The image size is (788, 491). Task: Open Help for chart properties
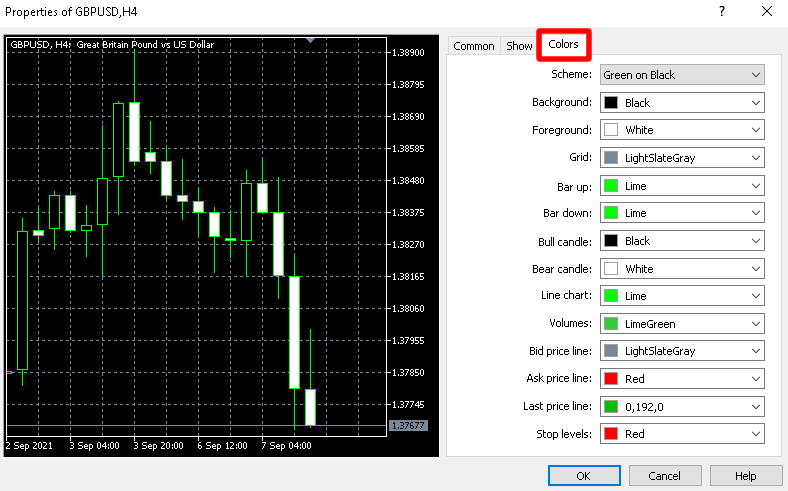click(746, 476)
